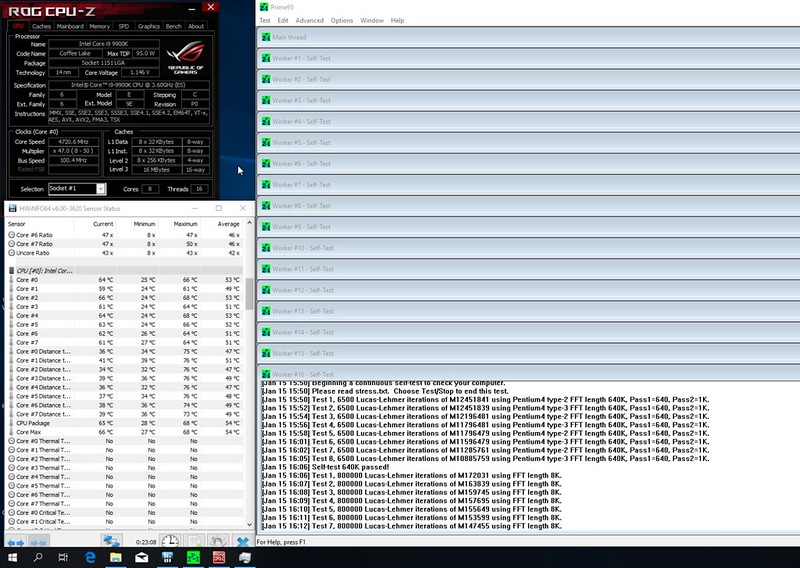Image resolution: width=800 pixels, height=568 pixels.
Task: Click Windows Start button
Action: [x=11, y=557]
